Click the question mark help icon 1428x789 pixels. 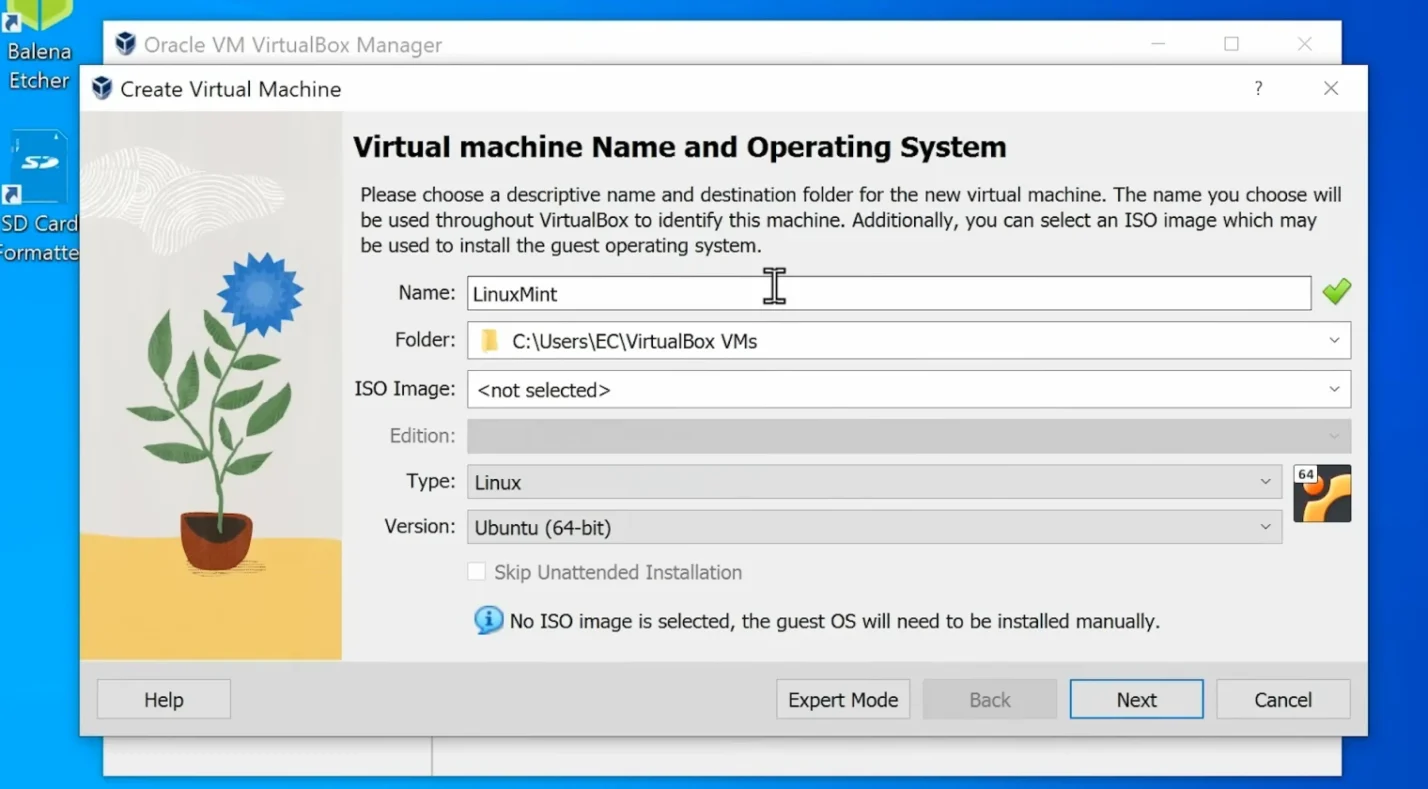pos(1258,88)
